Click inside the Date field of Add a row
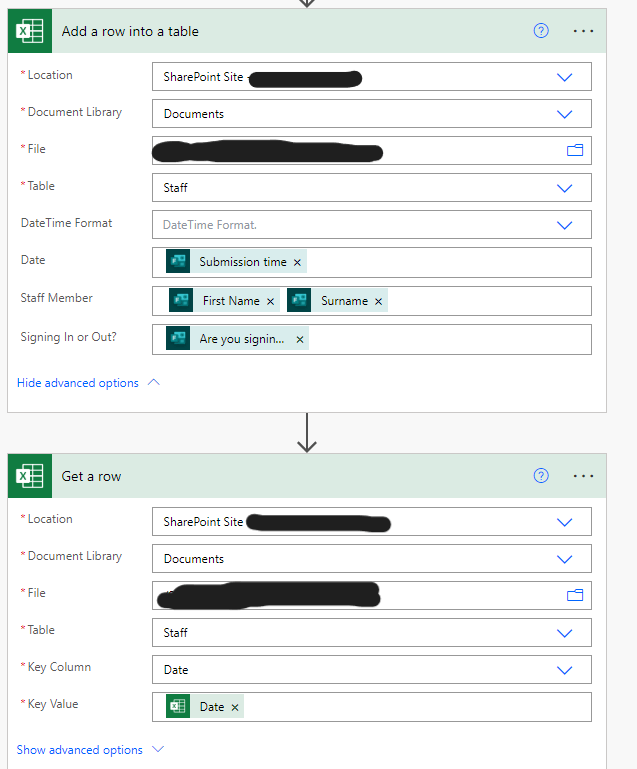Viewport: 637px width, 769px height. pyautogui.click(x=372, y=262)
